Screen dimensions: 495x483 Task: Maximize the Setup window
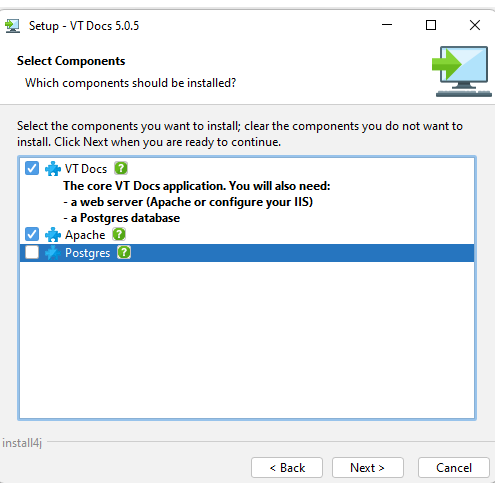(431, 25)
